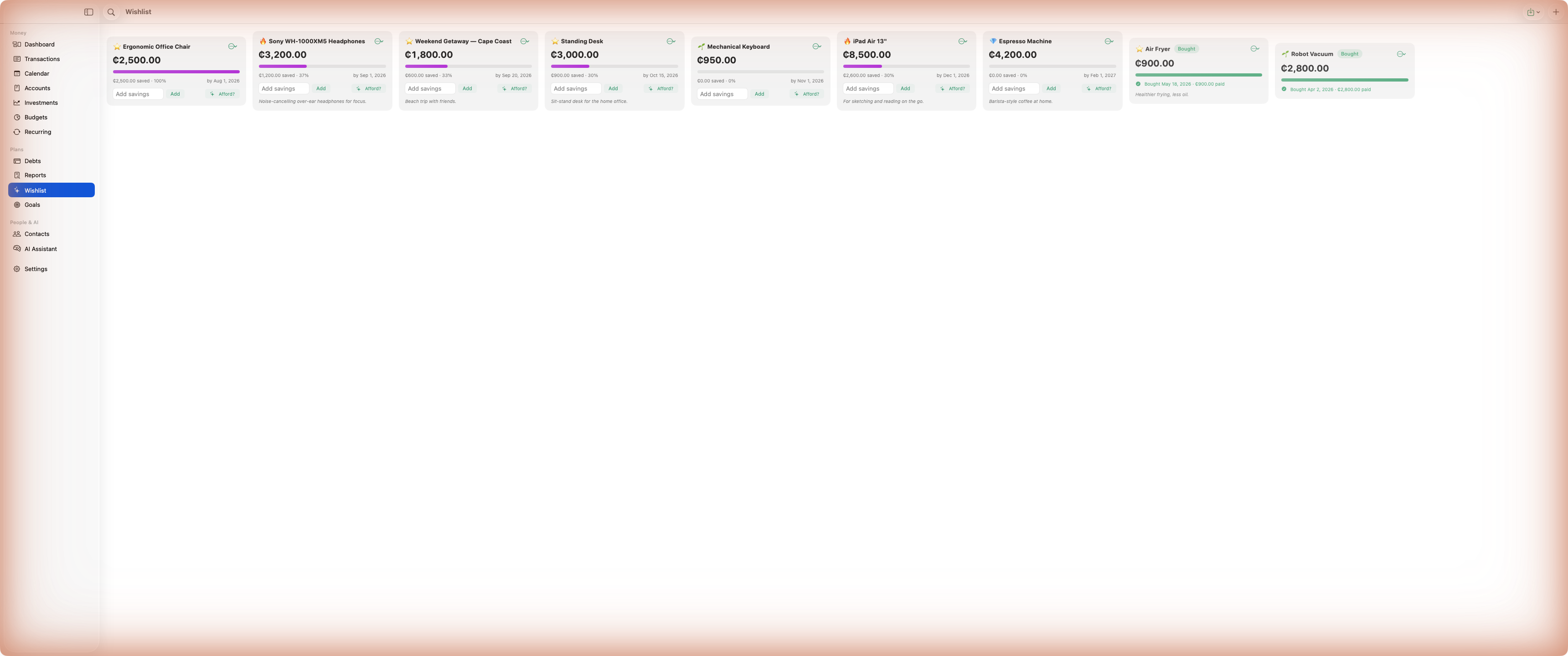Click the plus icon to add item

1555,12
